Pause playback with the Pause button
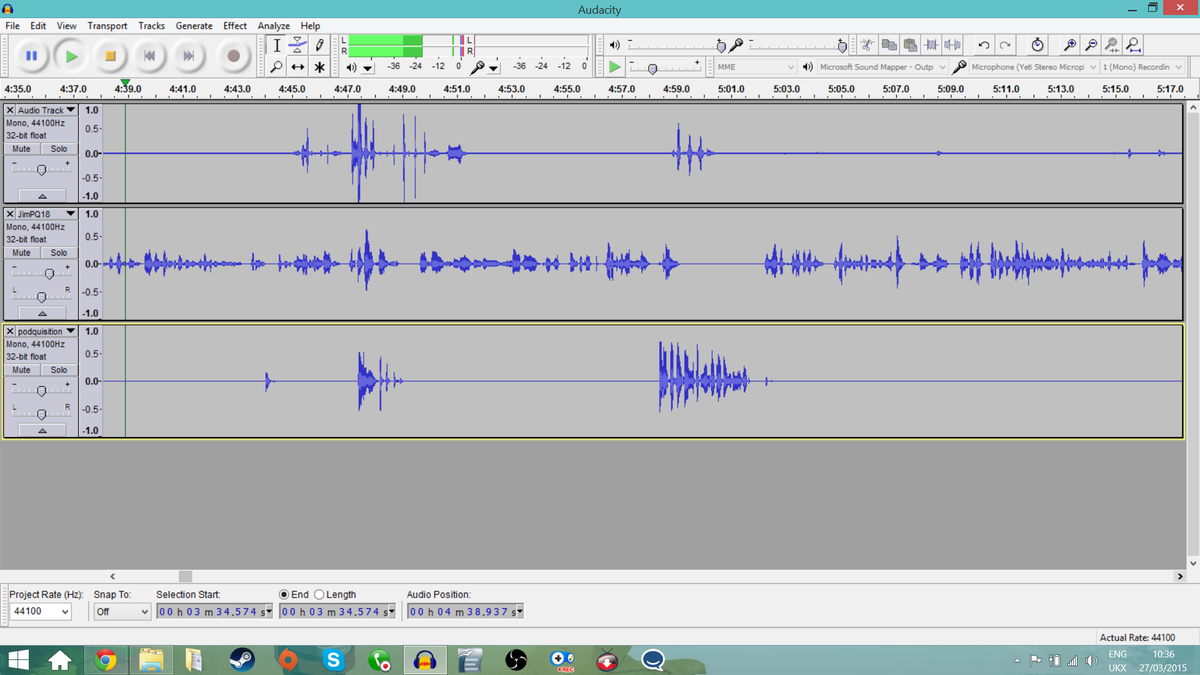The image size is (1200, 675). 31,56
